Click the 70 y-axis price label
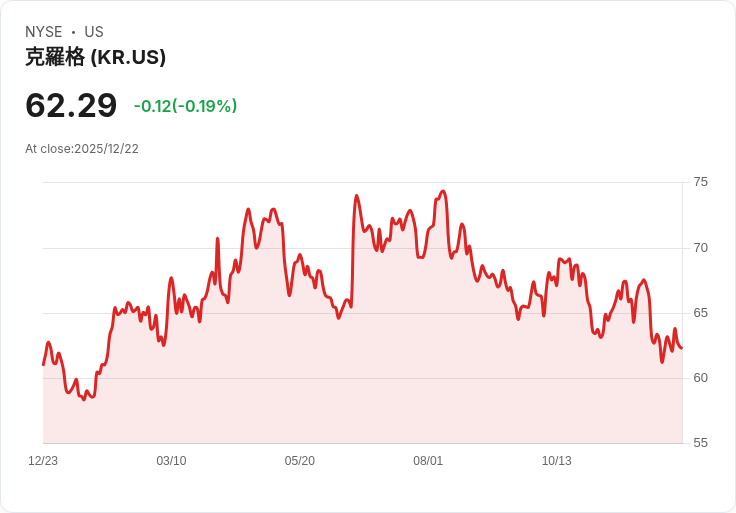 pos(700,248)
